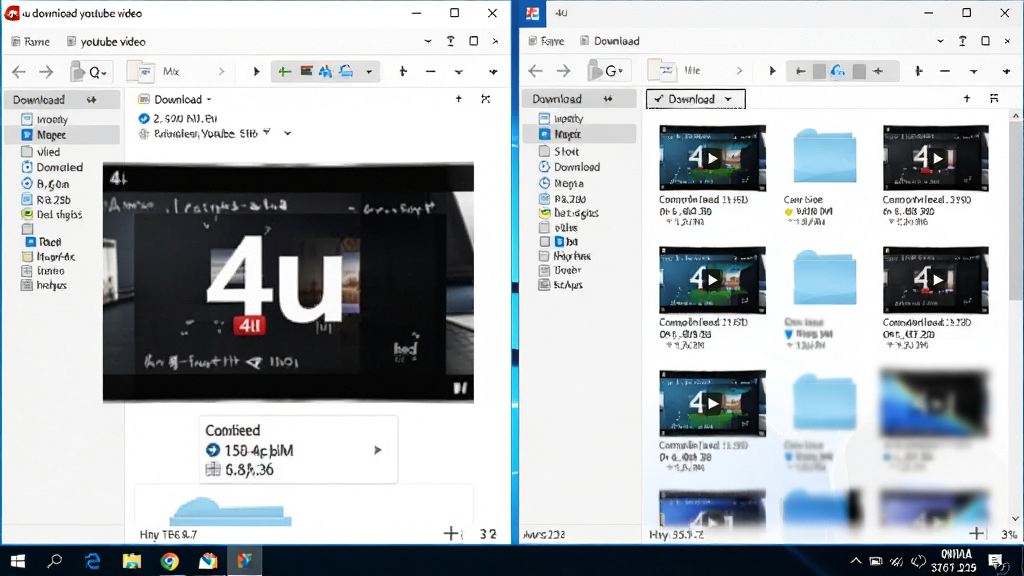The width and height of the screenshot is (1024, 576).
Task: Click the 2,590 MJ.Eu line in left window
Action: 178,118
